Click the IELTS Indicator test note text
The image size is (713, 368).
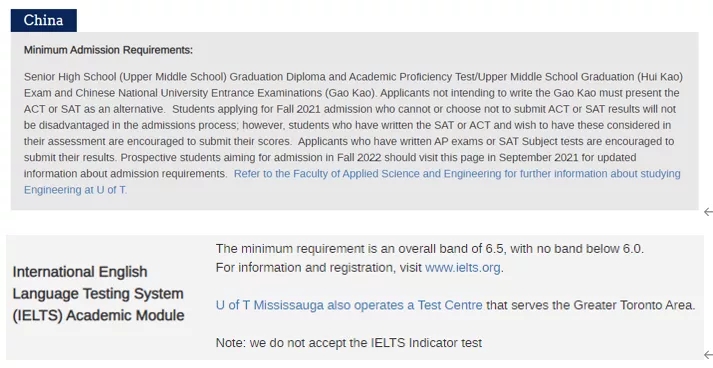349,343
